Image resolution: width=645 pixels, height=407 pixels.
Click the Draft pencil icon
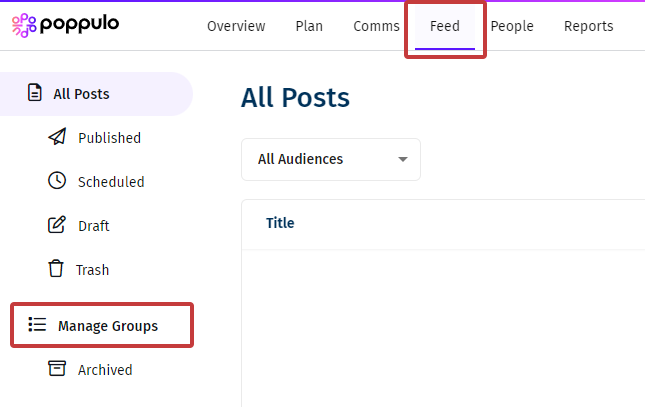click(57, 225)
